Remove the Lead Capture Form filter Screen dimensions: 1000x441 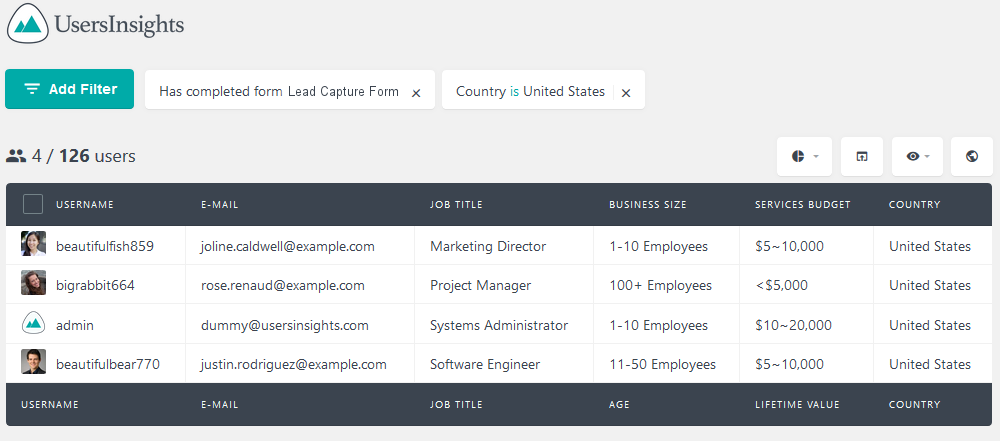tap(416, 93)
